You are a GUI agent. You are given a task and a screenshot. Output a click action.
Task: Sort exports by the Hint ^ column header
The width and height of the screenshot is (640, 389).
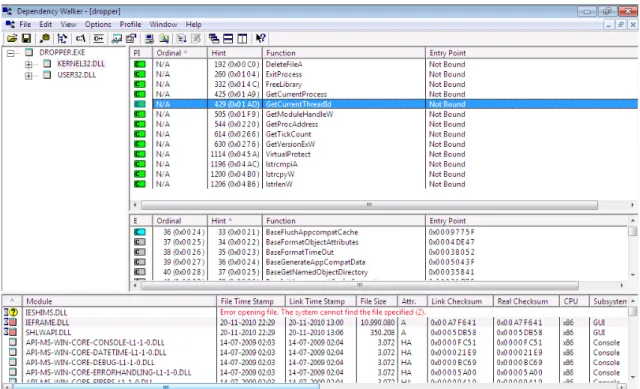pos(235,220)
